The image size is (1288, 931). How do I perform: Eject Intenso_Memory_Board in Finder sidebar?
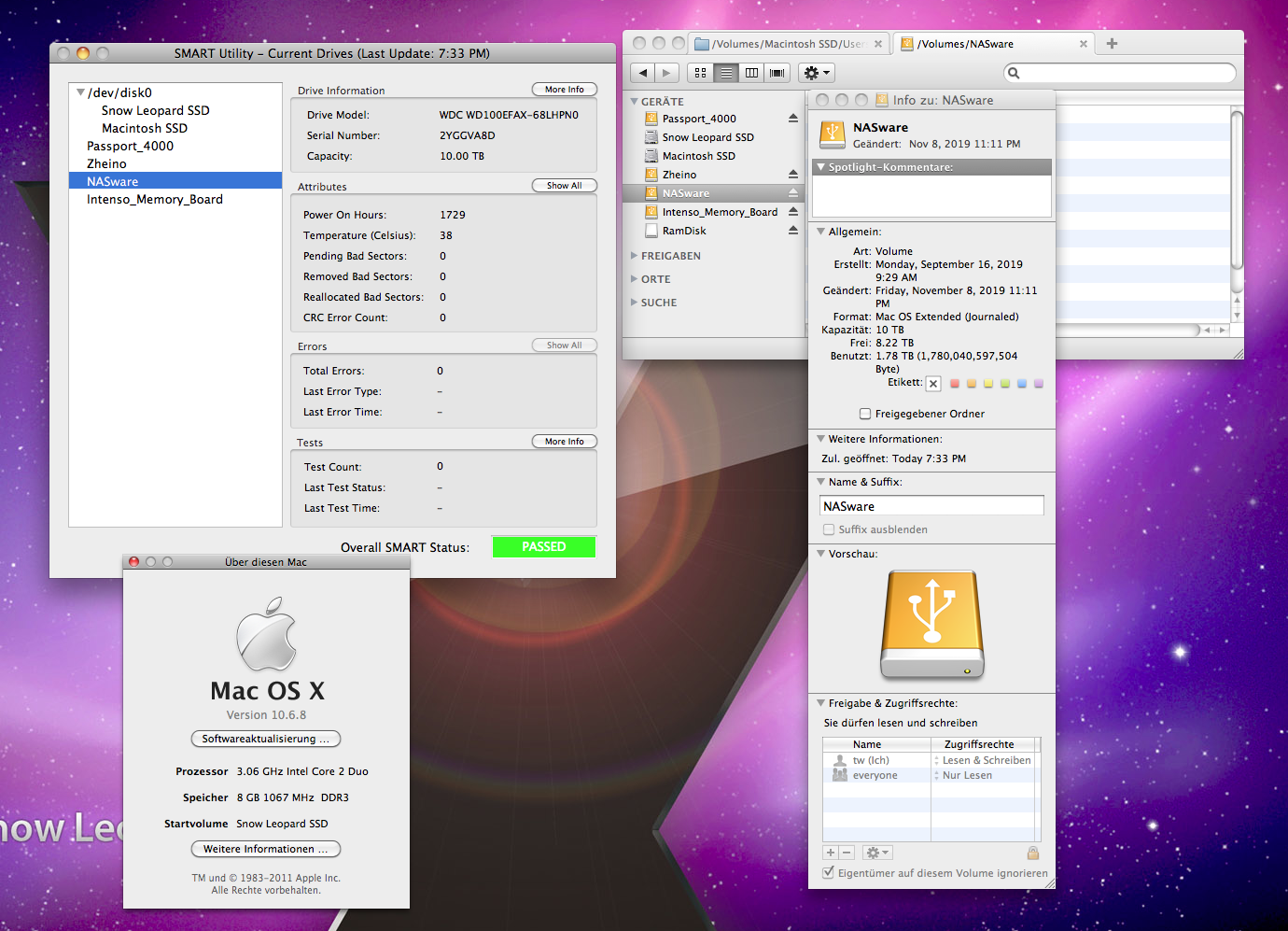(x=792, y=212)
